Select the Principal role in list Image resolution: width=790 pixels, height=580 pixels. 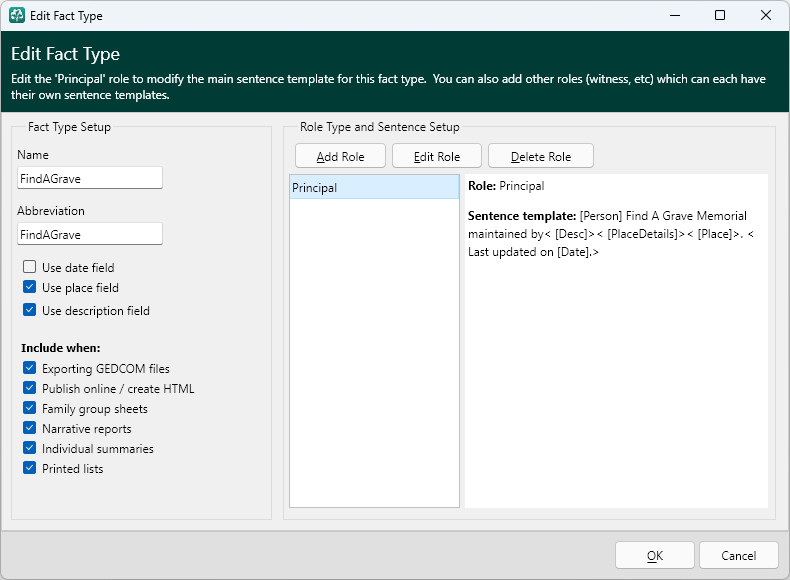pyautogui.click(x=374, y=187)
